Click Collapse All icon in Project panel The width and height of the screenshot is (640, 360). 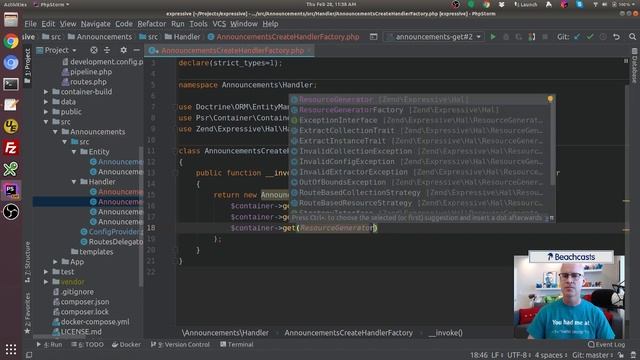click(x=107, y=50)
